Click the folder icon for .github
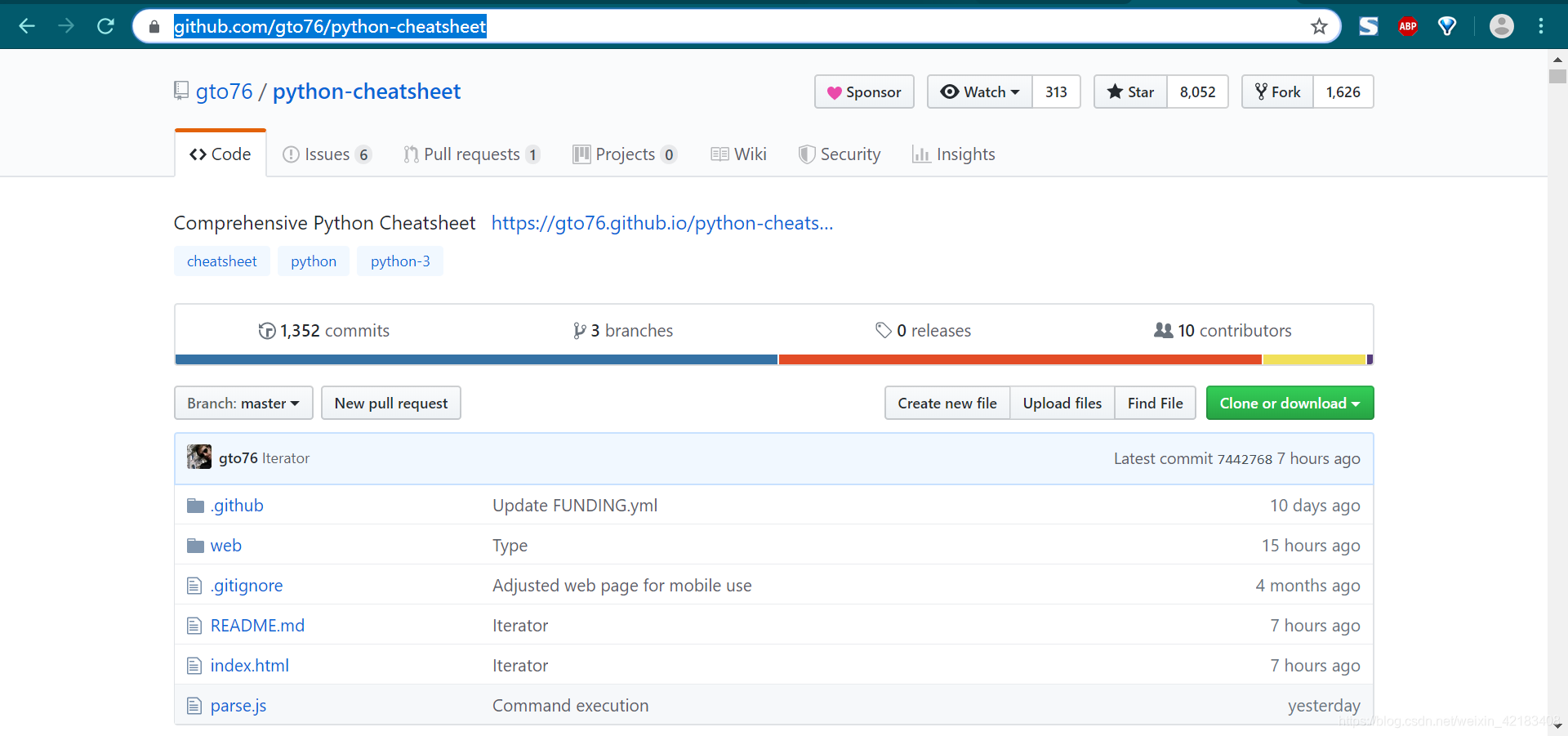1568x736 pixels. (195, 506)
